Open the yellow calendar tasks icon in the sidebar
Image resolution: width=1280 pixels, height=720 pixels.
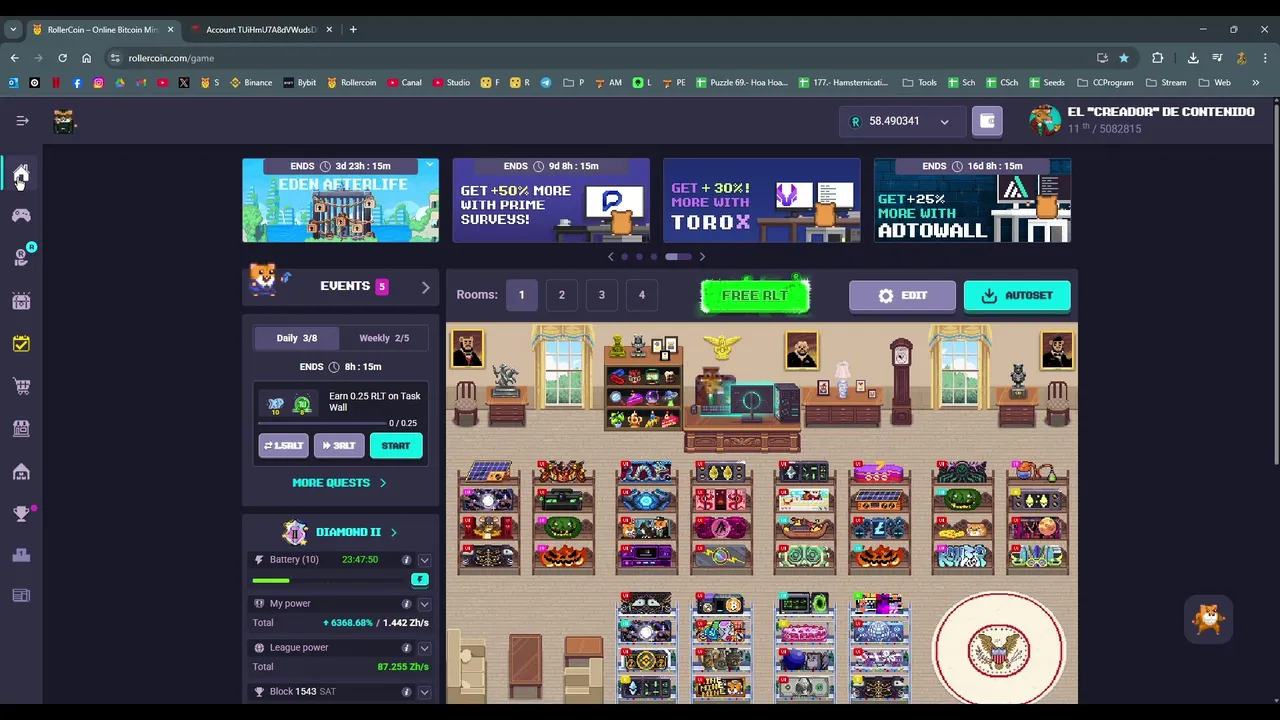coord(21,343)
